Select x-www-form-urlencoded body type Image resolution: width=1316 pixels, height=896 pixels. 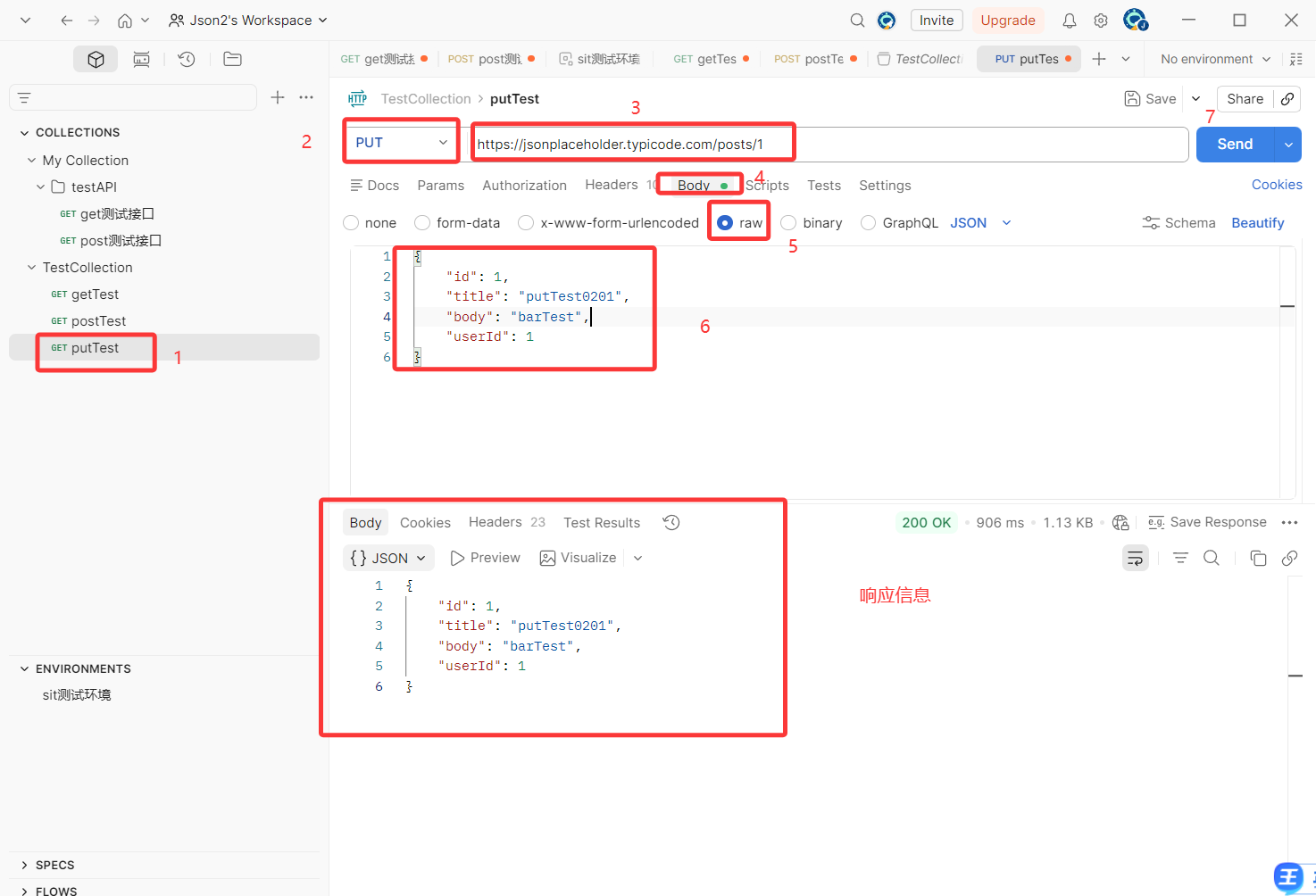(526, 222)
